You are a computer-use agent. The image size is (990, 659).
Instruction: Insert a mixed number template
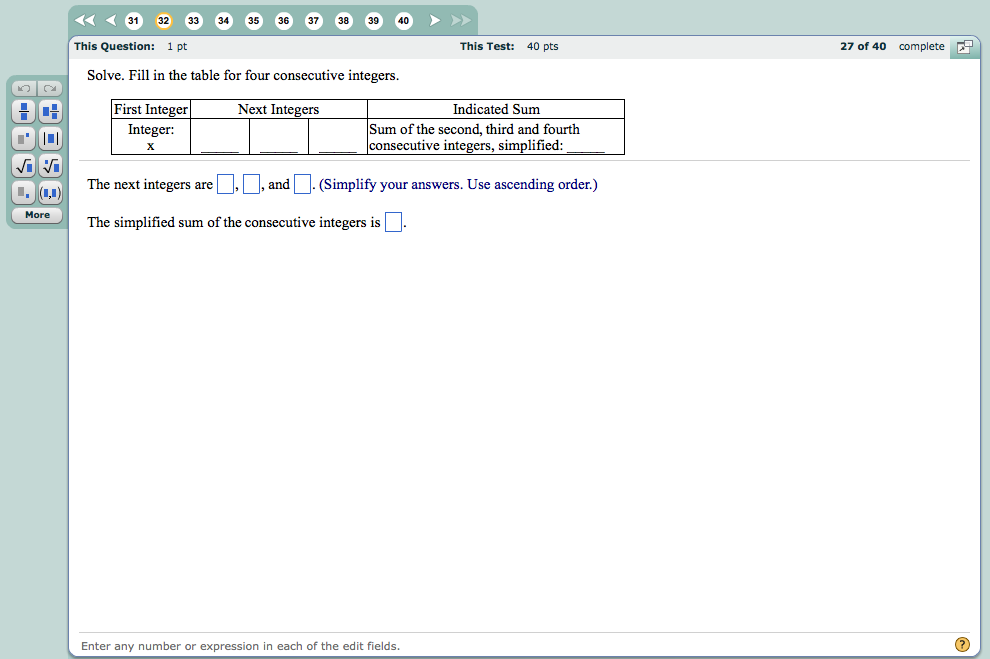(50, 111)
